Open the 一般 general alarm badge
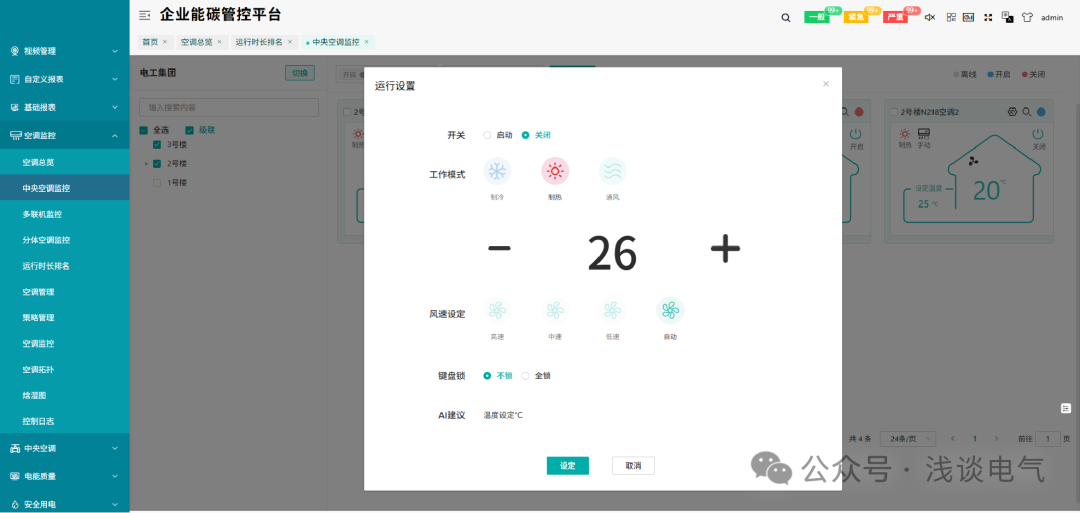The height and width of the screenshot is (513, 1080). (x=818, y=17)
